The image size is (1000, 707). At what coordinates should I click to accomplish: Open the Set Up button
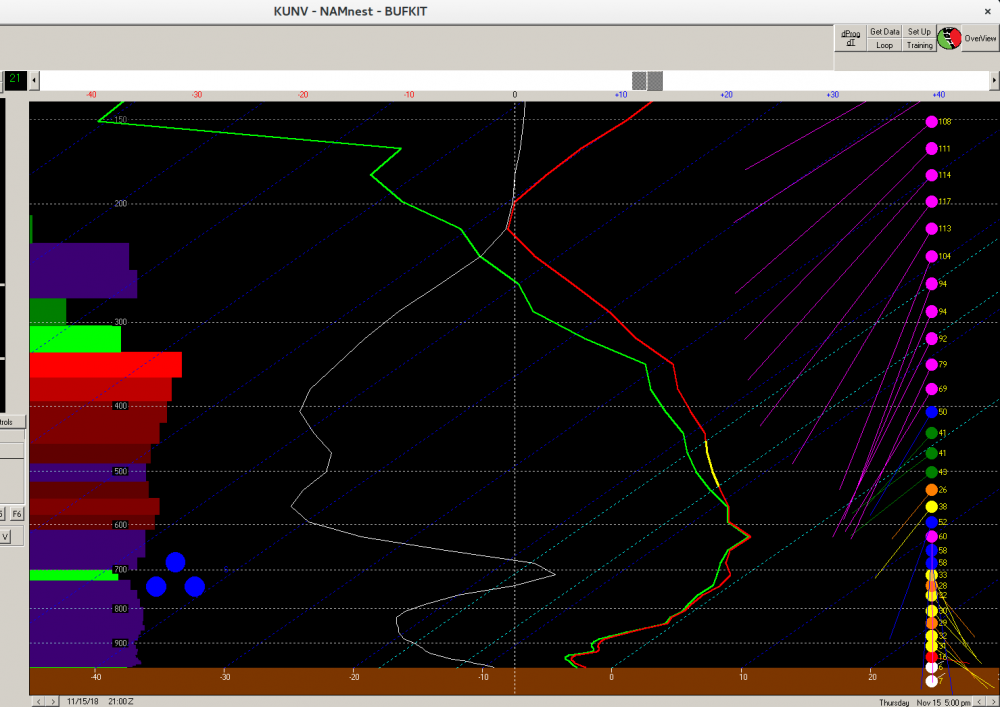tap(919, 31)
